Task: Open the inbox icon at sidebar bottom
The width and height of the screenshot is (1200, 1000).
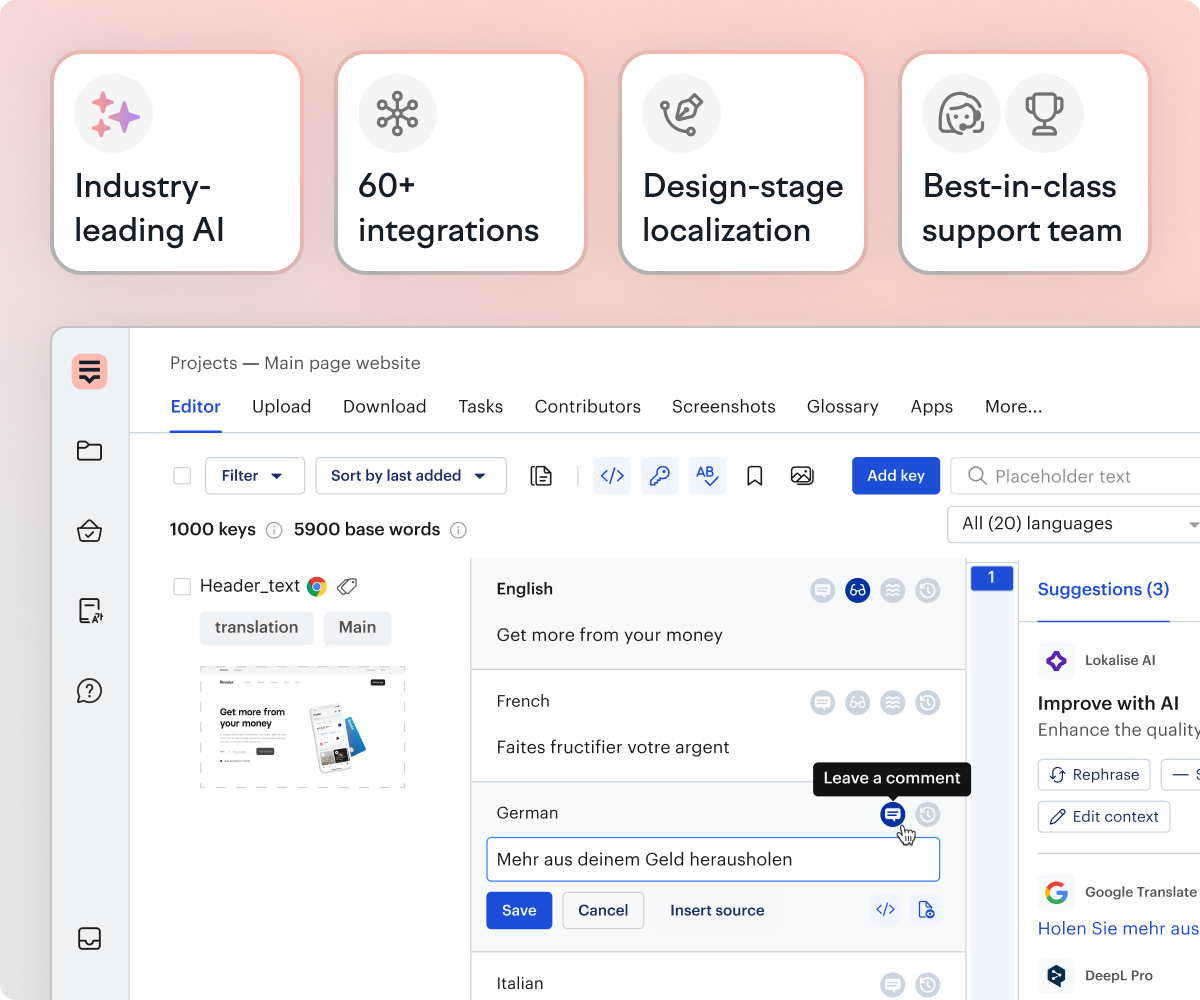Action: tap(90, 938)
